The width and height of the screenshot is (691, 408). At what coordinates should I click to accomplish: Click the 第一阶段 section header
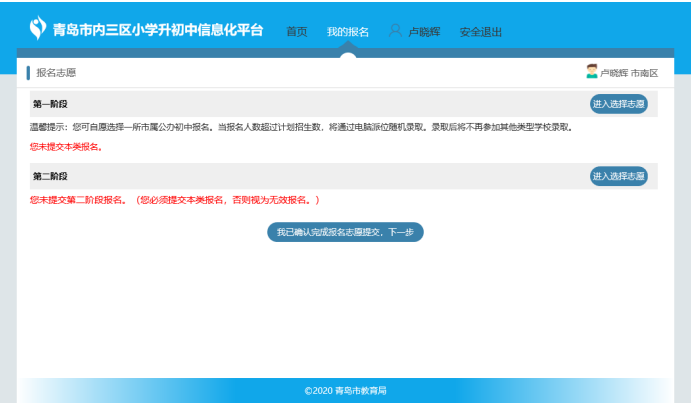tap(50, 104)
